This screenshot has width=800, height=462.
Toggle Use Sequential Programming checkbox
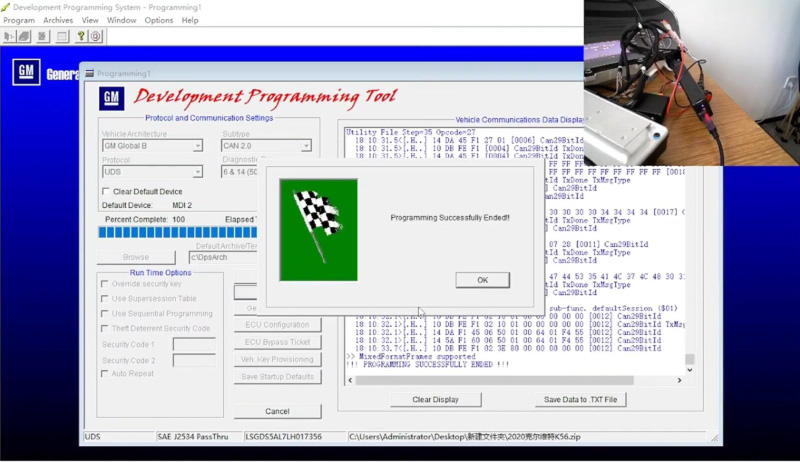point(105,313)
